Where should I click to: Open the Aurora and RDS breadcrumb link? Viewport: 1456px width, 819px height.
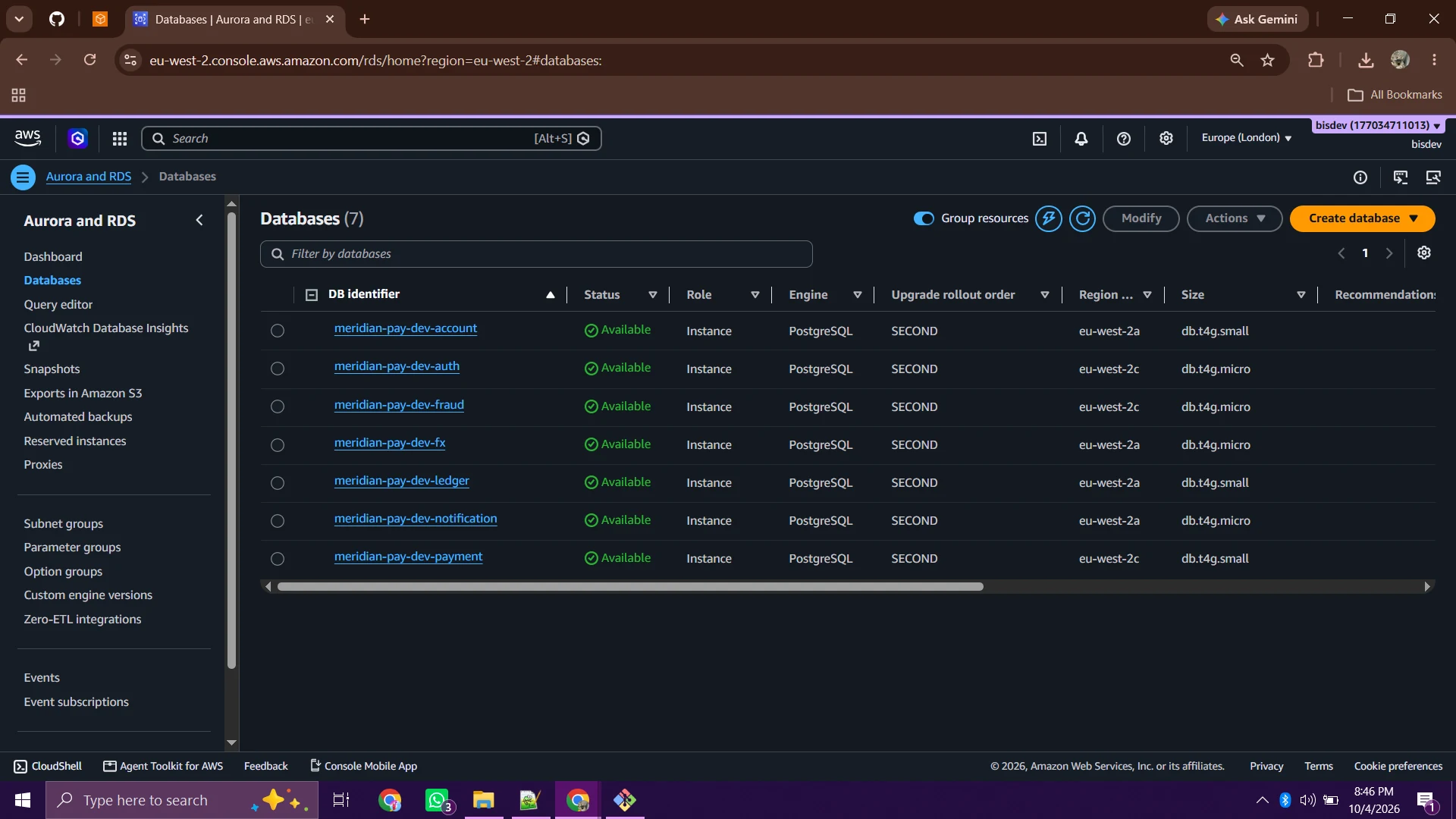(x=89, y=177)
